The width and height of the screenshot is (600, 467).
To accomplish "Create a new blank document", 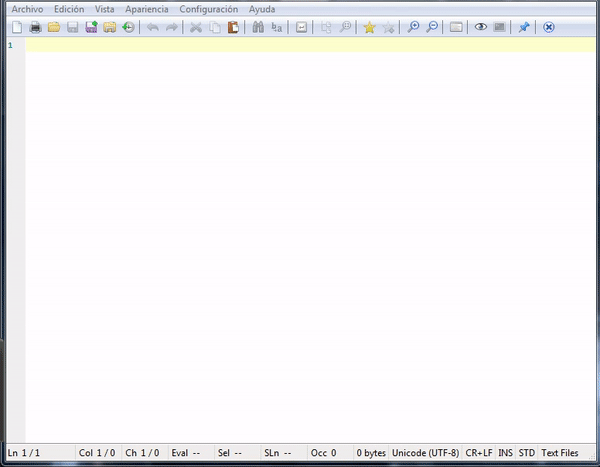I will (17, 27).
